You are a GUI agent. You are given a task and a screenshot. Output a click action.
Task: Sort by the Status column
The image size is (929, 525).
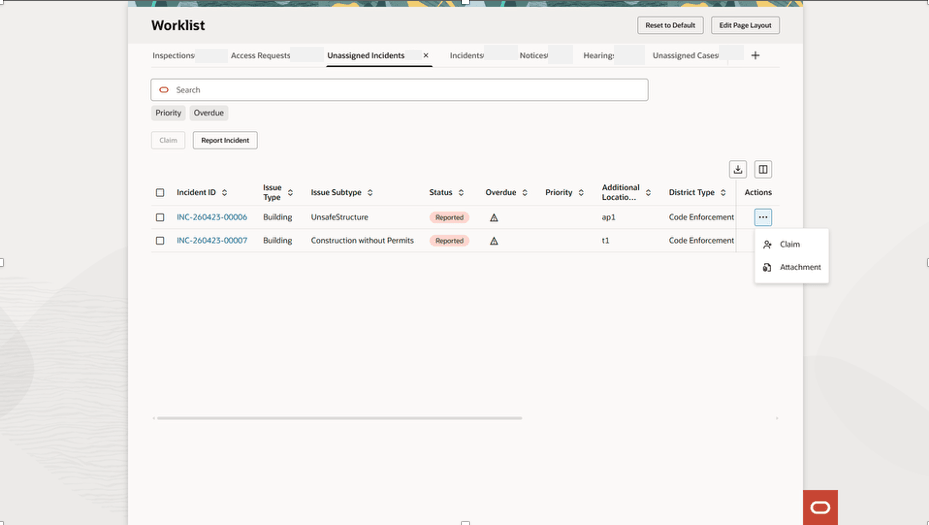click(x=461, y=193)
